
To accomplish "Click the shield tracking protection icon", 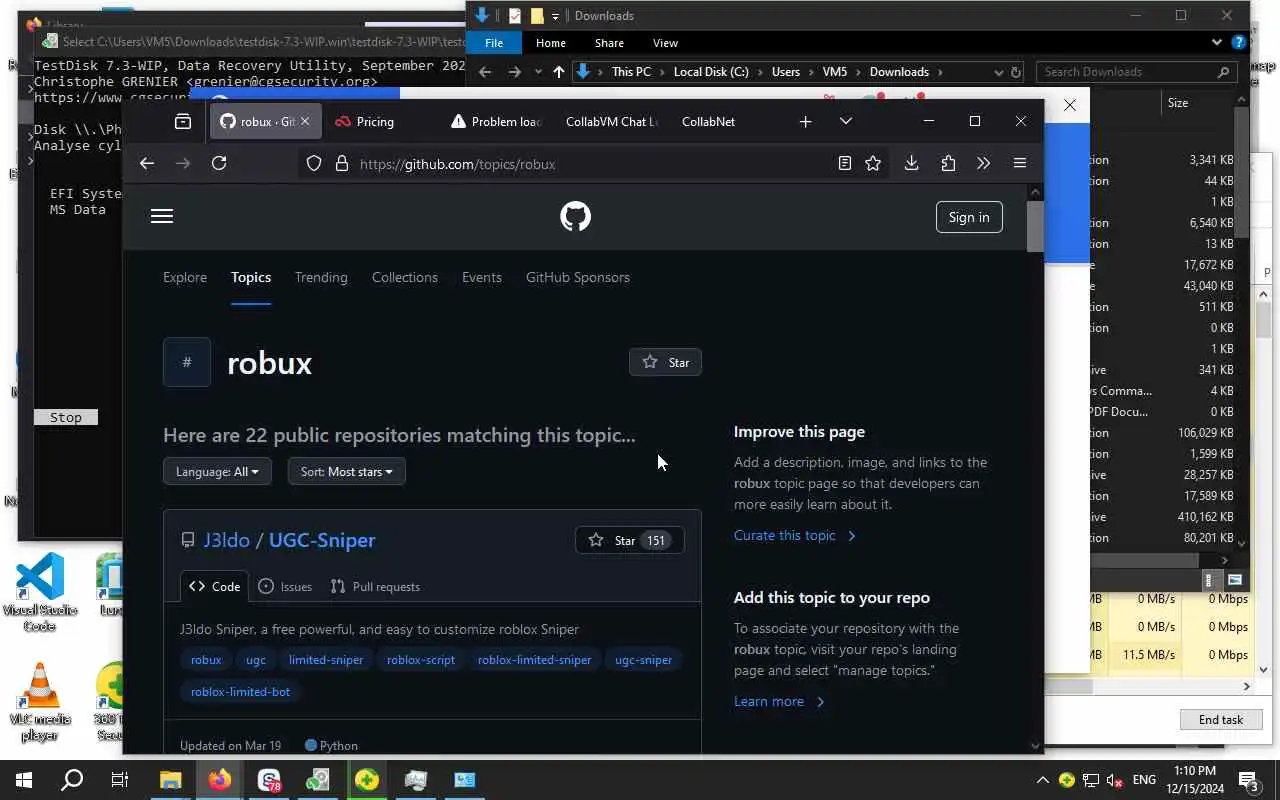I will [314, 164].
